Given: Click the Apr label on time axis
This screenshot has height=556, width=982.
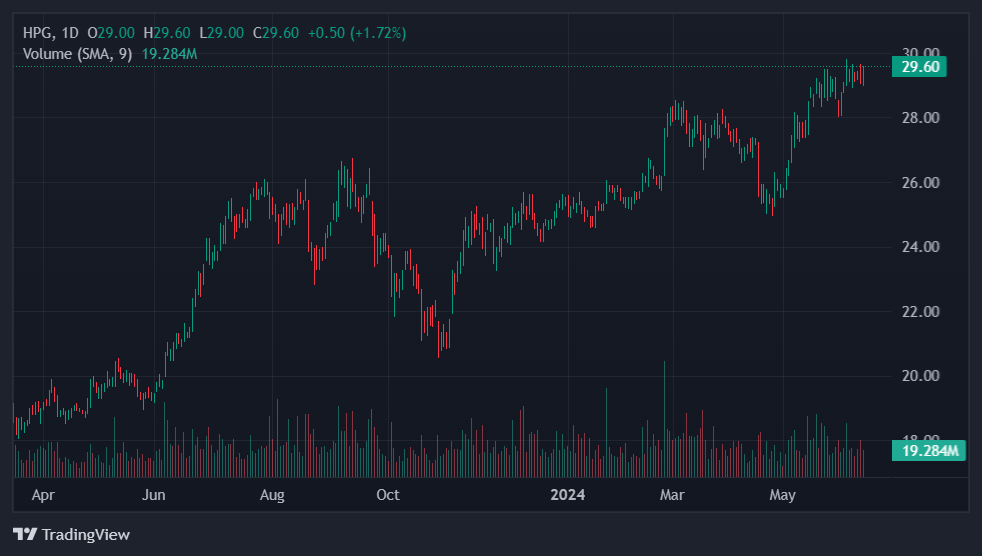Looking at the screenshot, I should tap(43, 495).
